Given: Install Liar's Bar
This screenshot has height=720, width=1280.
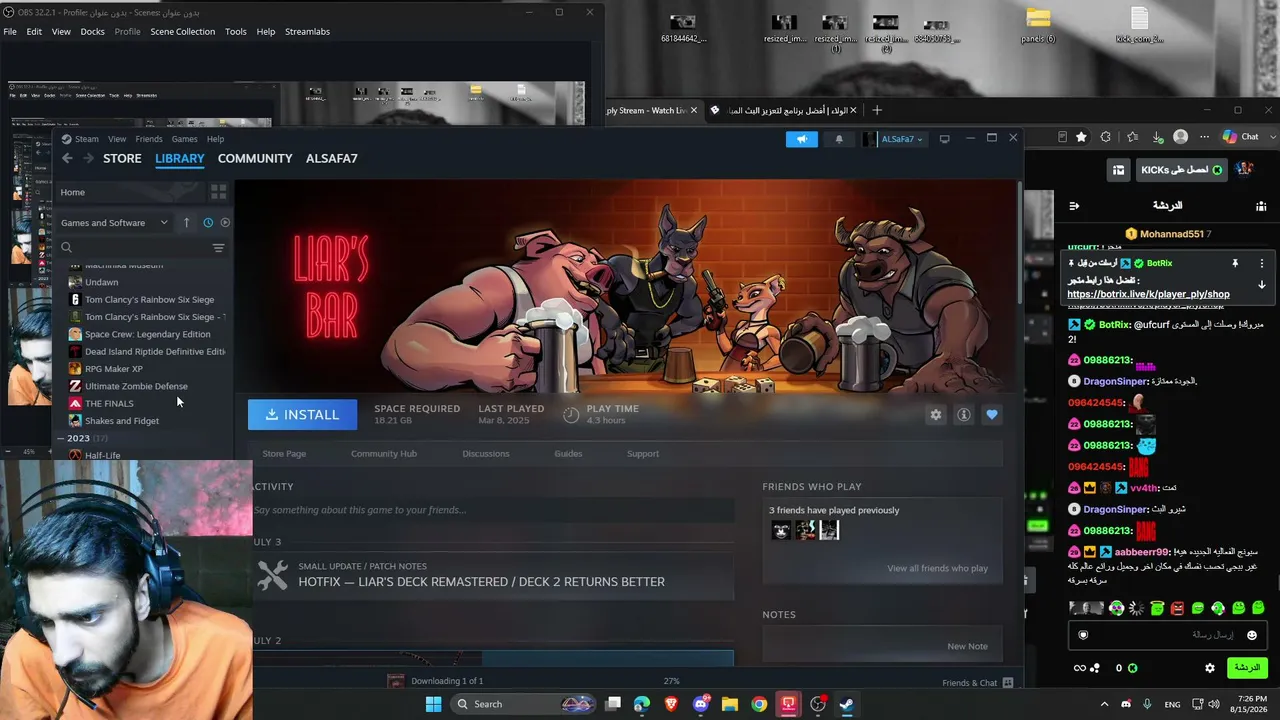Looking at the screenshot, I should (302, 415).
